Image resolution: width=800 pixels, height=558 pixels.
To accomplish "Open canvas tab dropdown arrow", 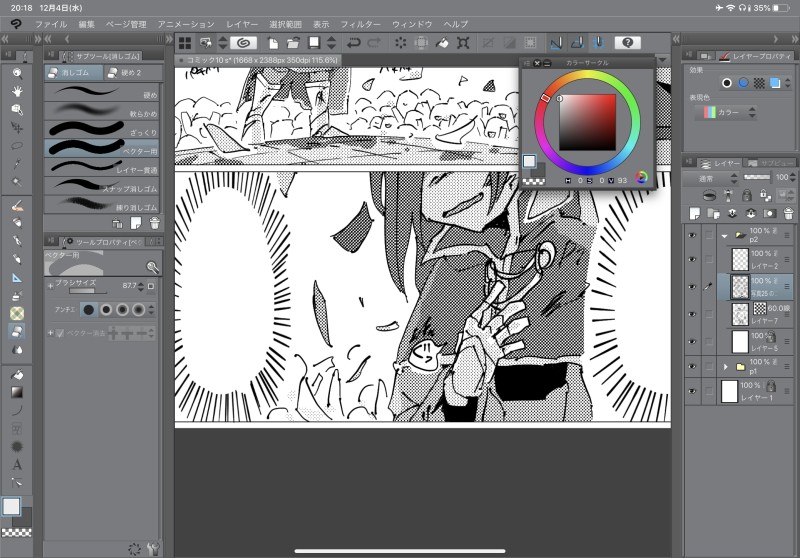I will [x=662, y=60].
